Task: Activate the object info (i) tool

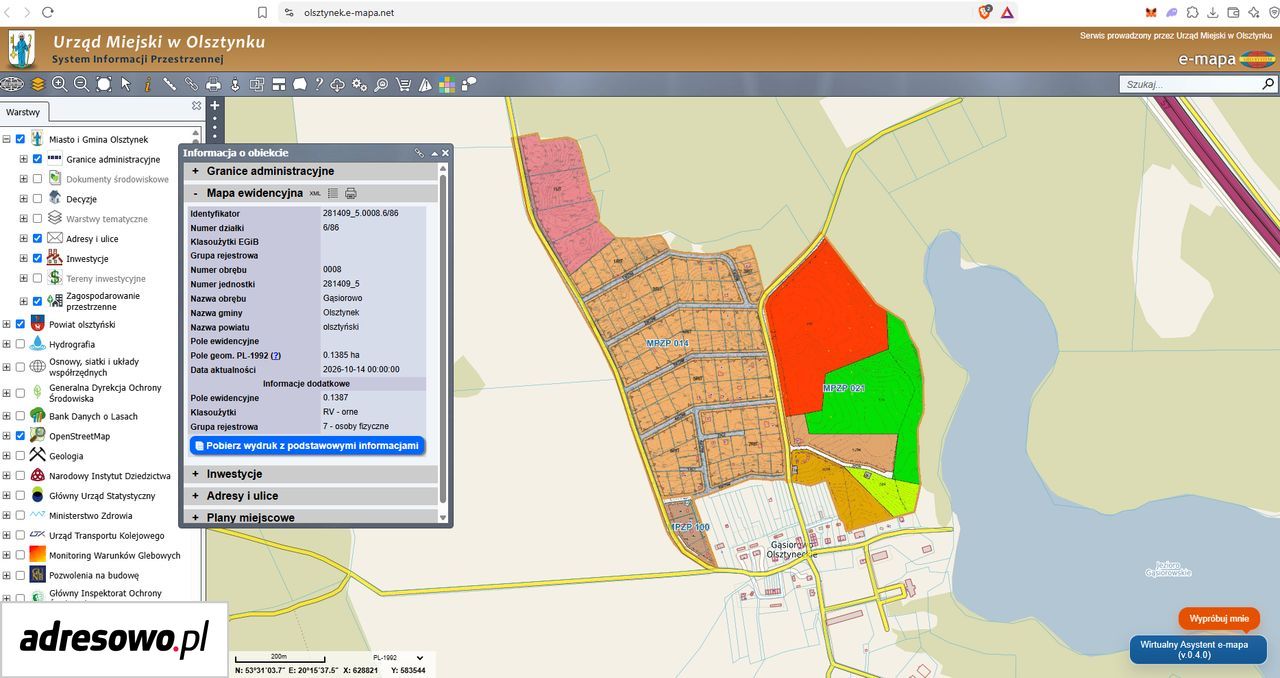Action: (x=148, y=84)
